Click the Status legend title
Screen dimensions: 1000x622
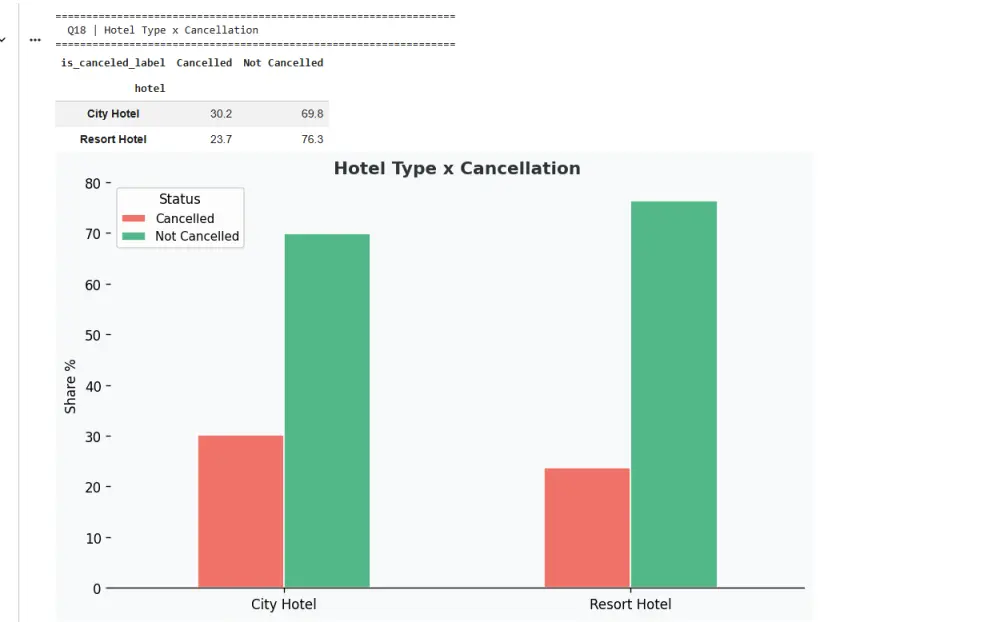(x=180, y=199)
